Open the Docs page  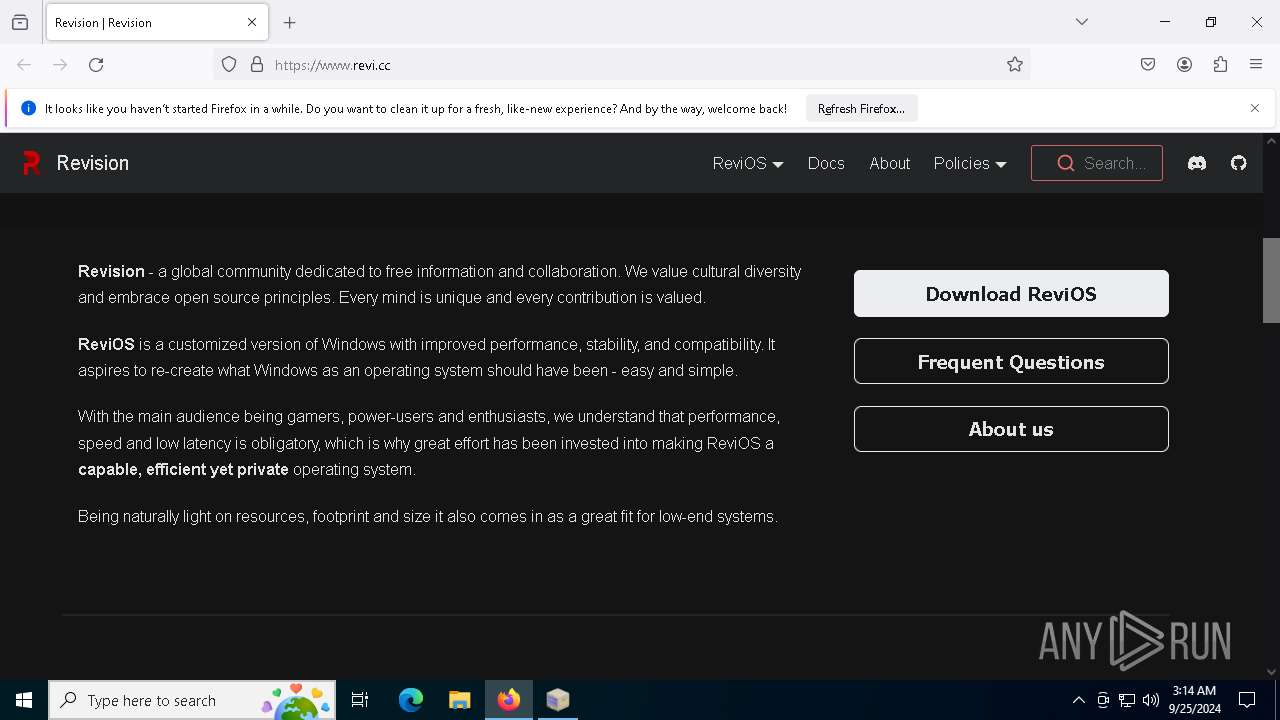(x=826, y=163)
